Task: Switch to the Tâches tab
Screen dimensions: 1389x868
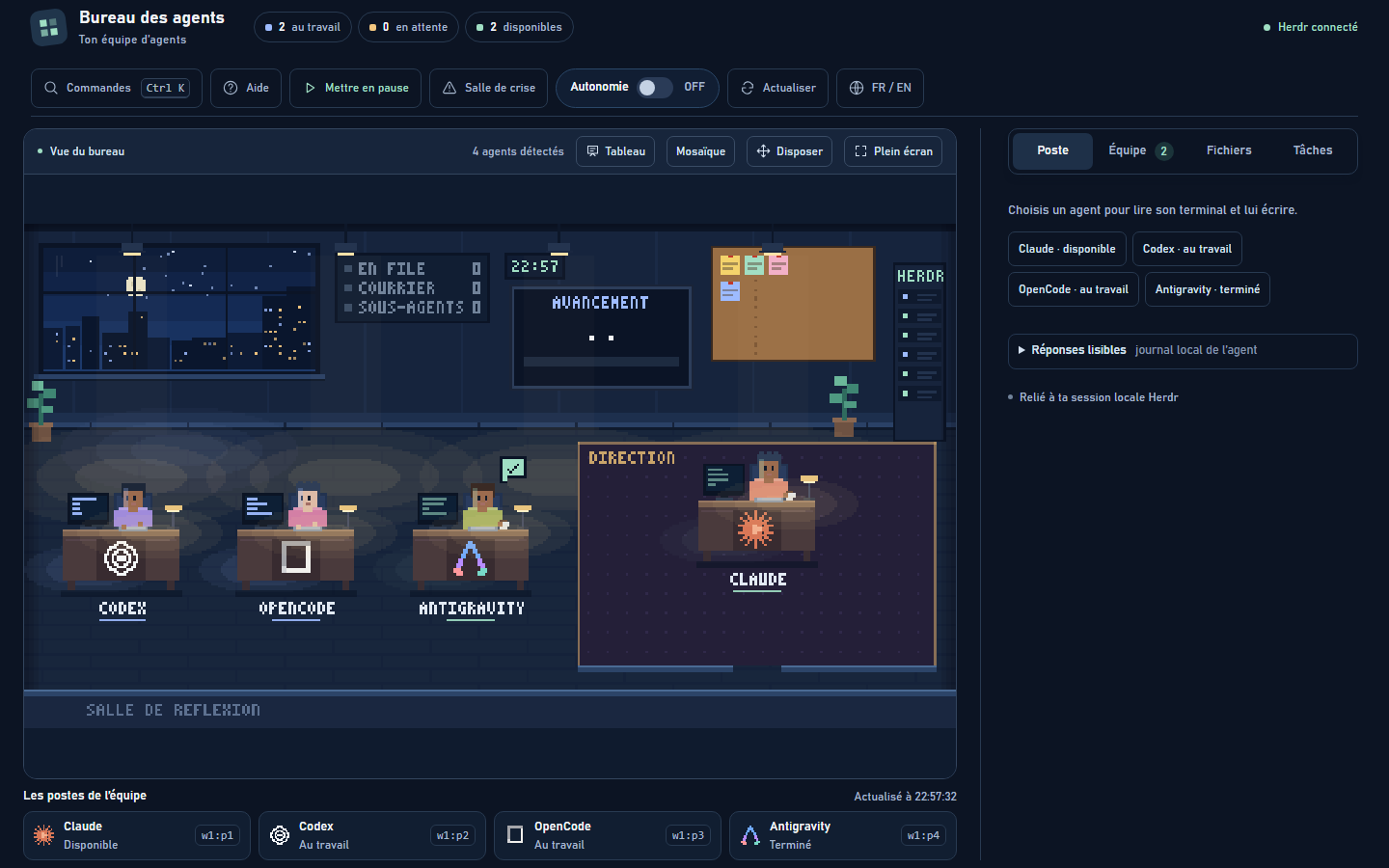Action: pyautogui.click(x=1313, y=150)
